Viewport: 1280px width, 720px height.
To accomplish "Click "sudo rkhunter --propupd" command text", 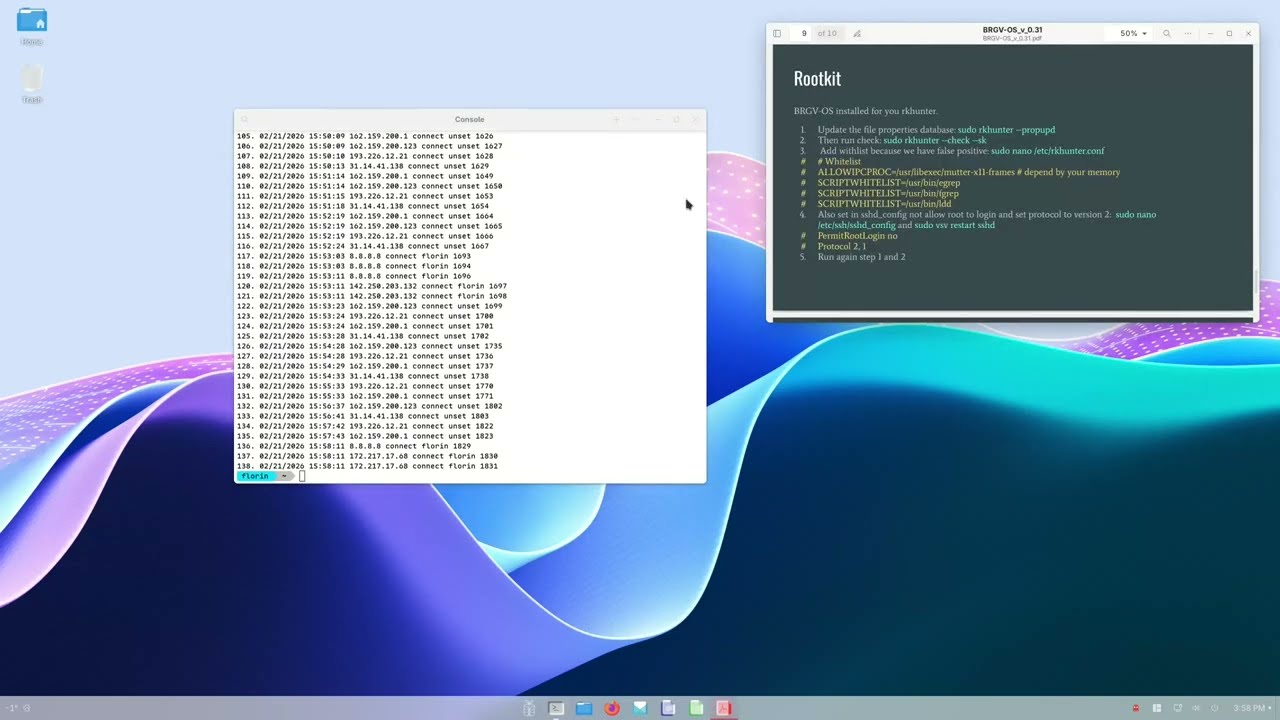I will [1006, 130].
